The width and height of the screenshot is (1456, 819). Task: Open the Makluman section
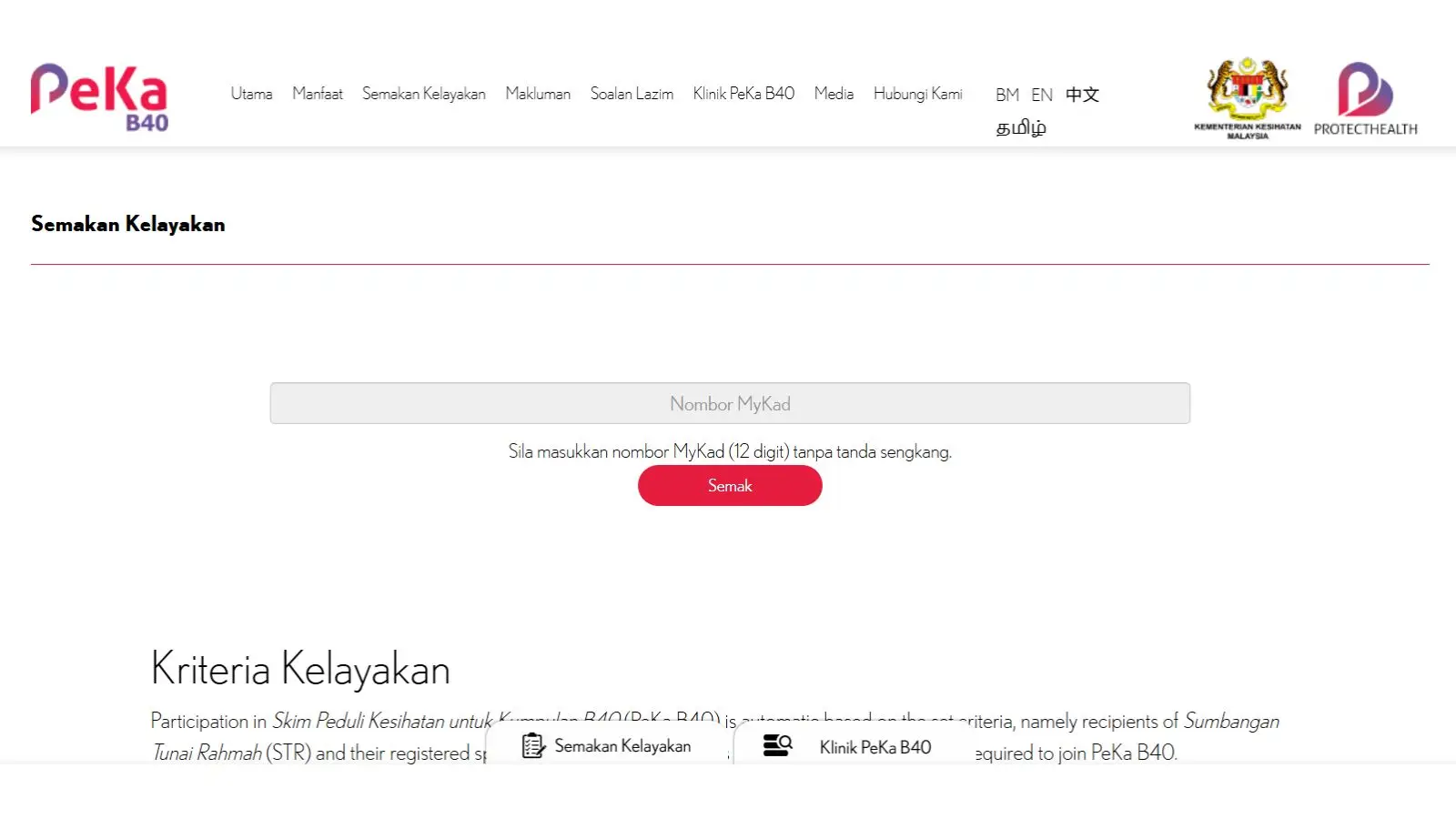pos(538,94)
